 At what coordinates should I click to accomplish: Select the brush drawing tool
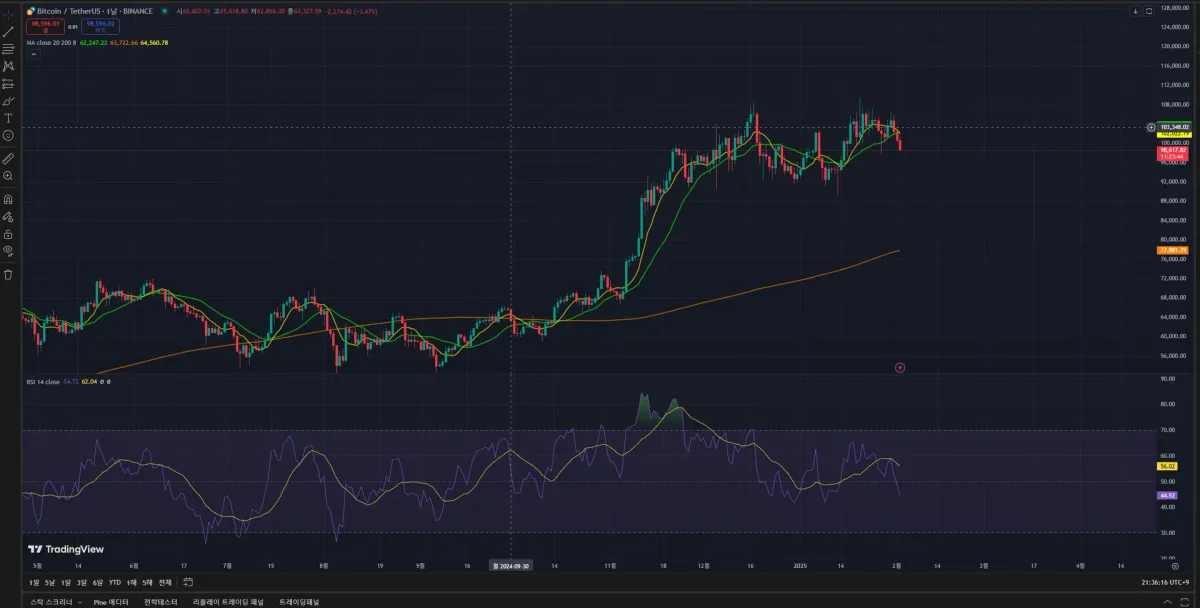pos(8,101)
